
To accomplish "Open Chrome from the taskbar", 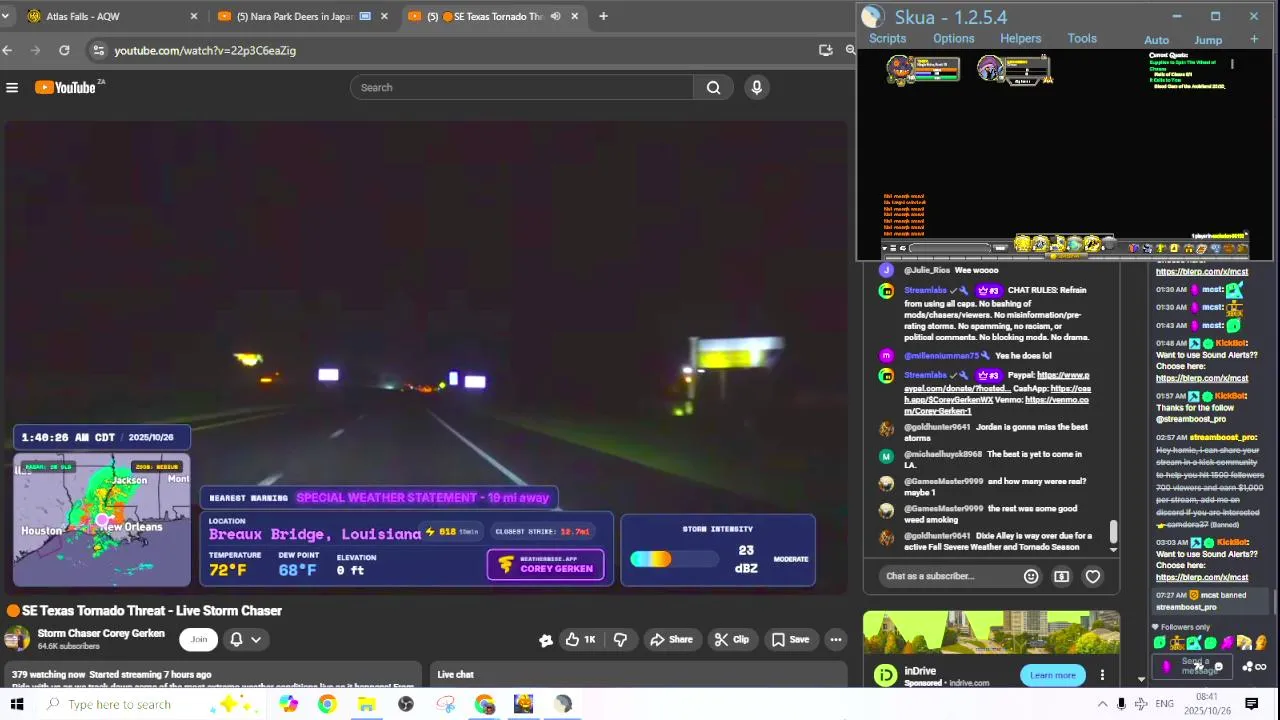I will pyautogui.click(x=327, y=704).
